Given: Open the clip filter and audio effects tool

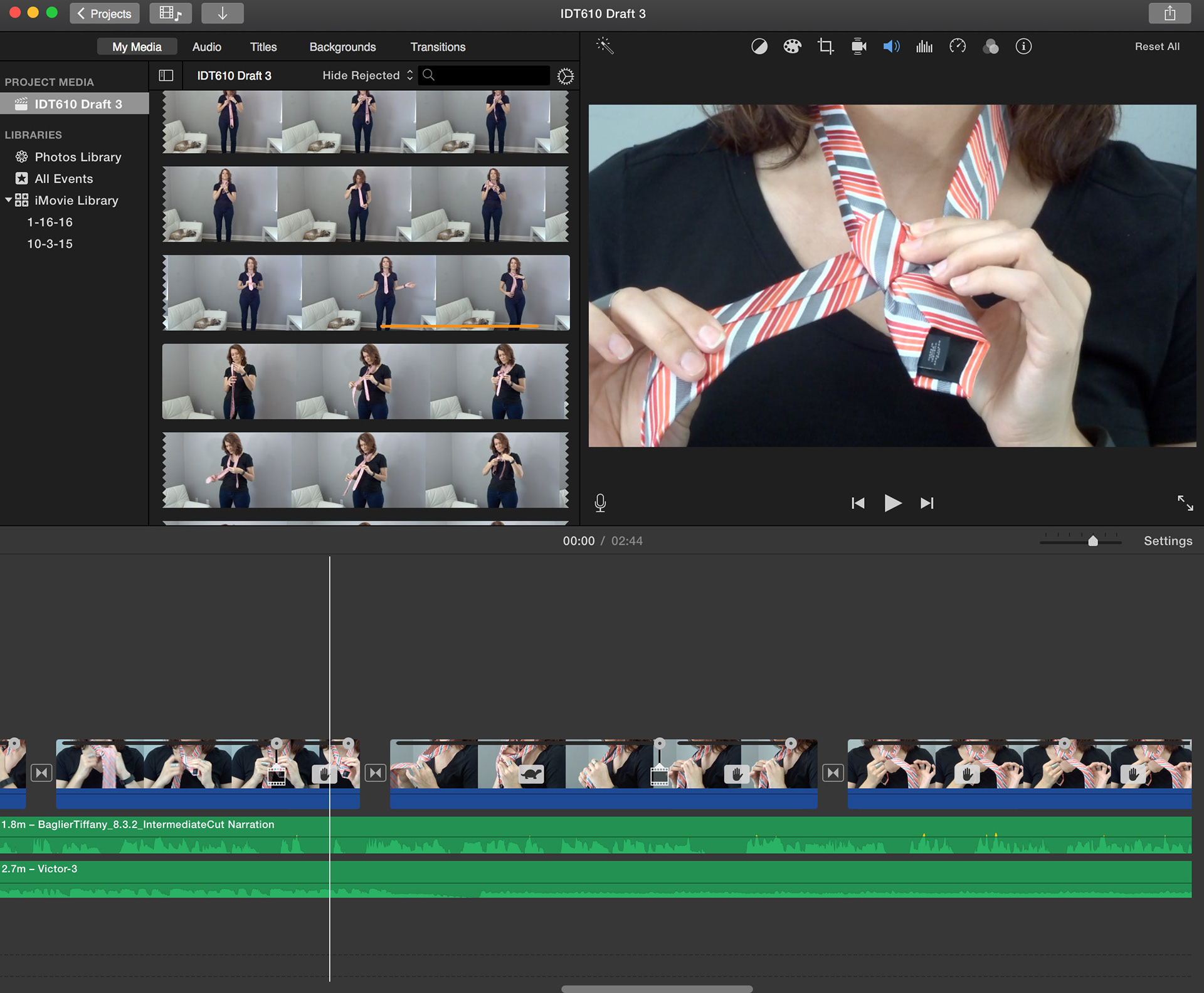Looking at the screenshot, I should [x=991, y=46].
